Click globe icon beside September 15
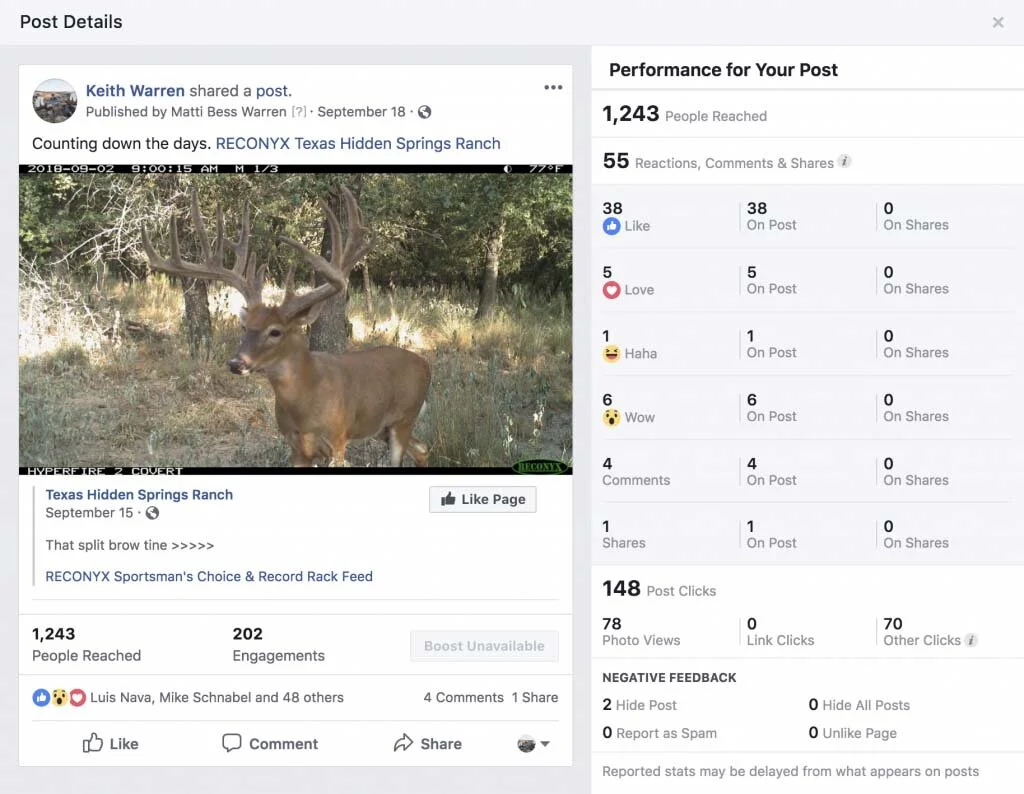The image size is (1024, 794). point(152,513)
